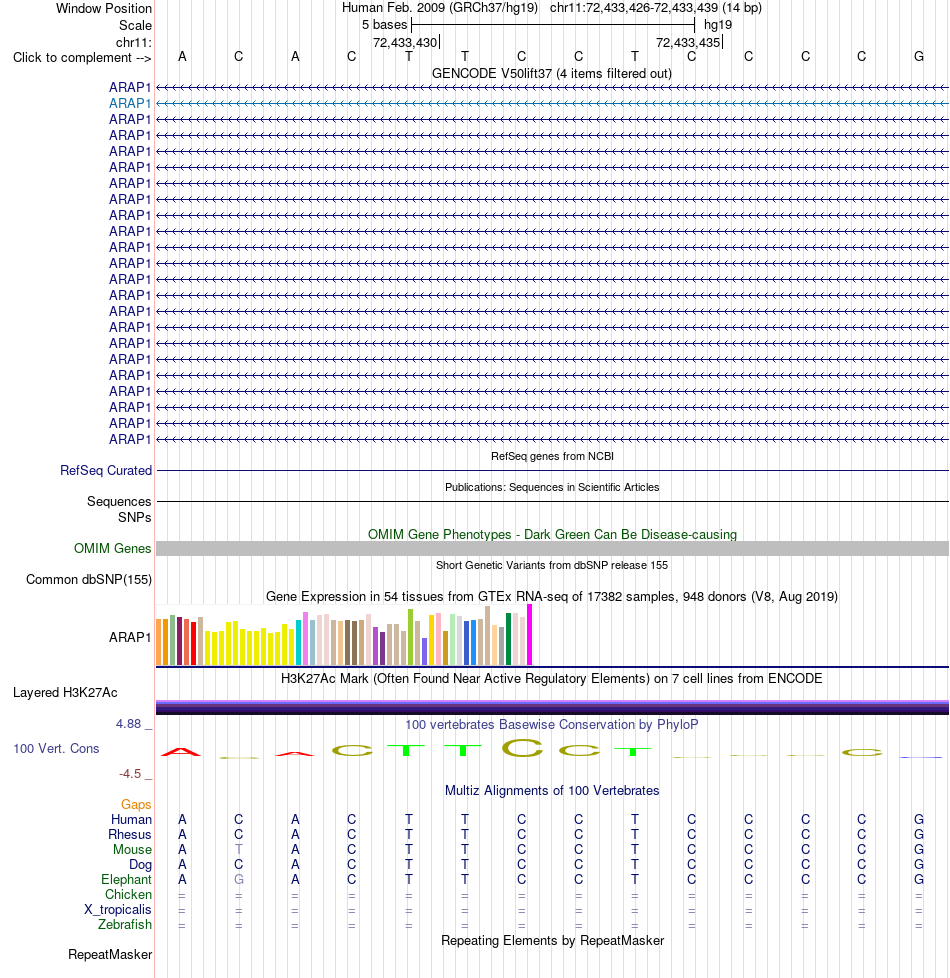Click the Zebrafish species label
The image size is (950, 978).
click(x=125, y=924)
